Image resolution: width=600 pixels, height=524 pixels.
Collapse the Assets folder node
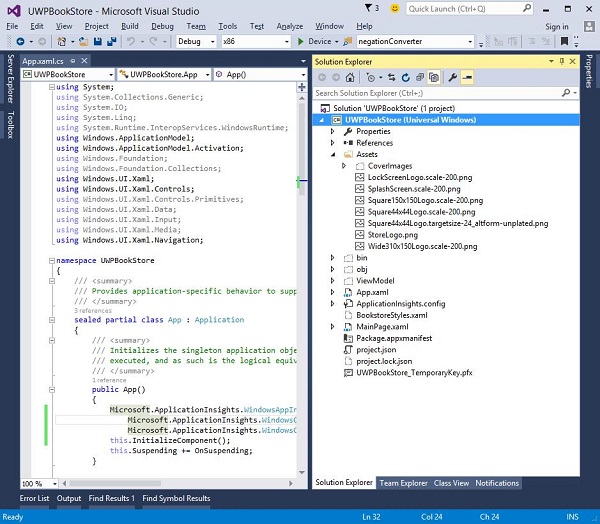click(x=334, y=155)
